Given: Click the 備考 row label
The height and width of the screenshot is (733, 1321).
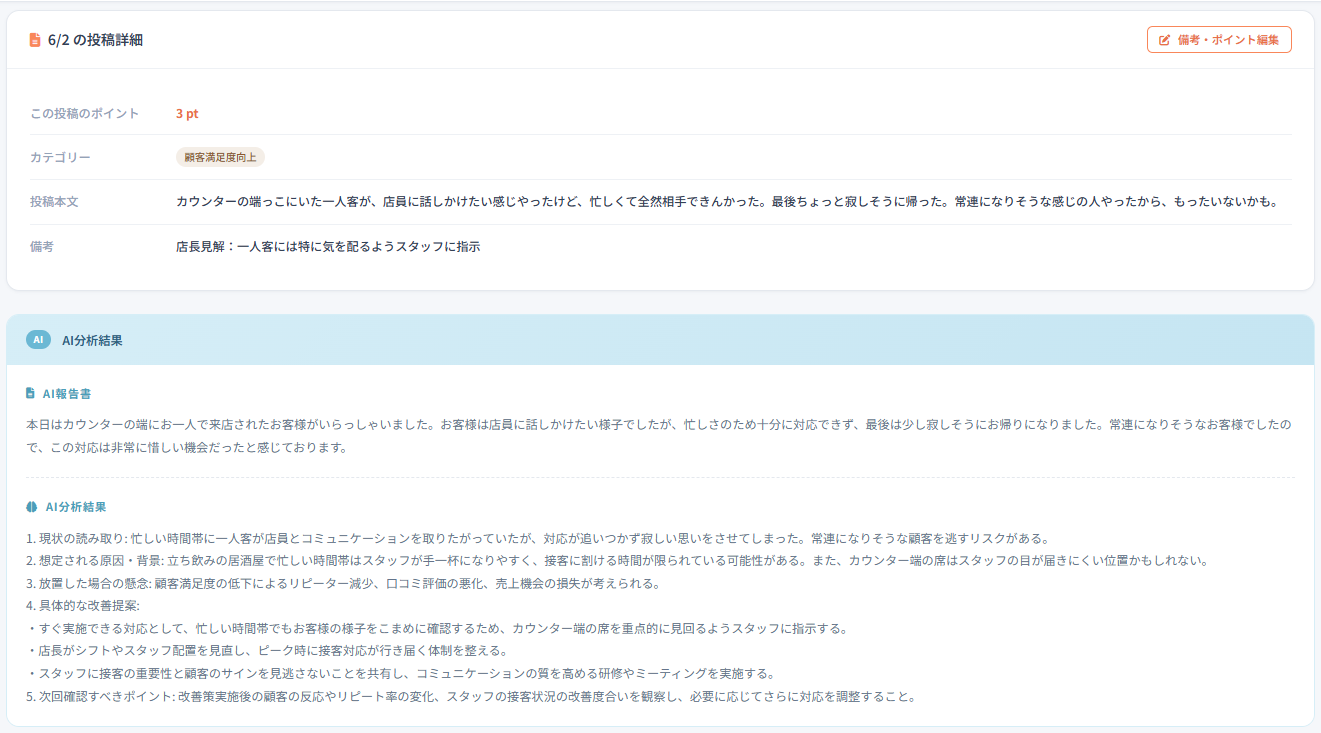Looking at the screenshot, I should (42, 246).
